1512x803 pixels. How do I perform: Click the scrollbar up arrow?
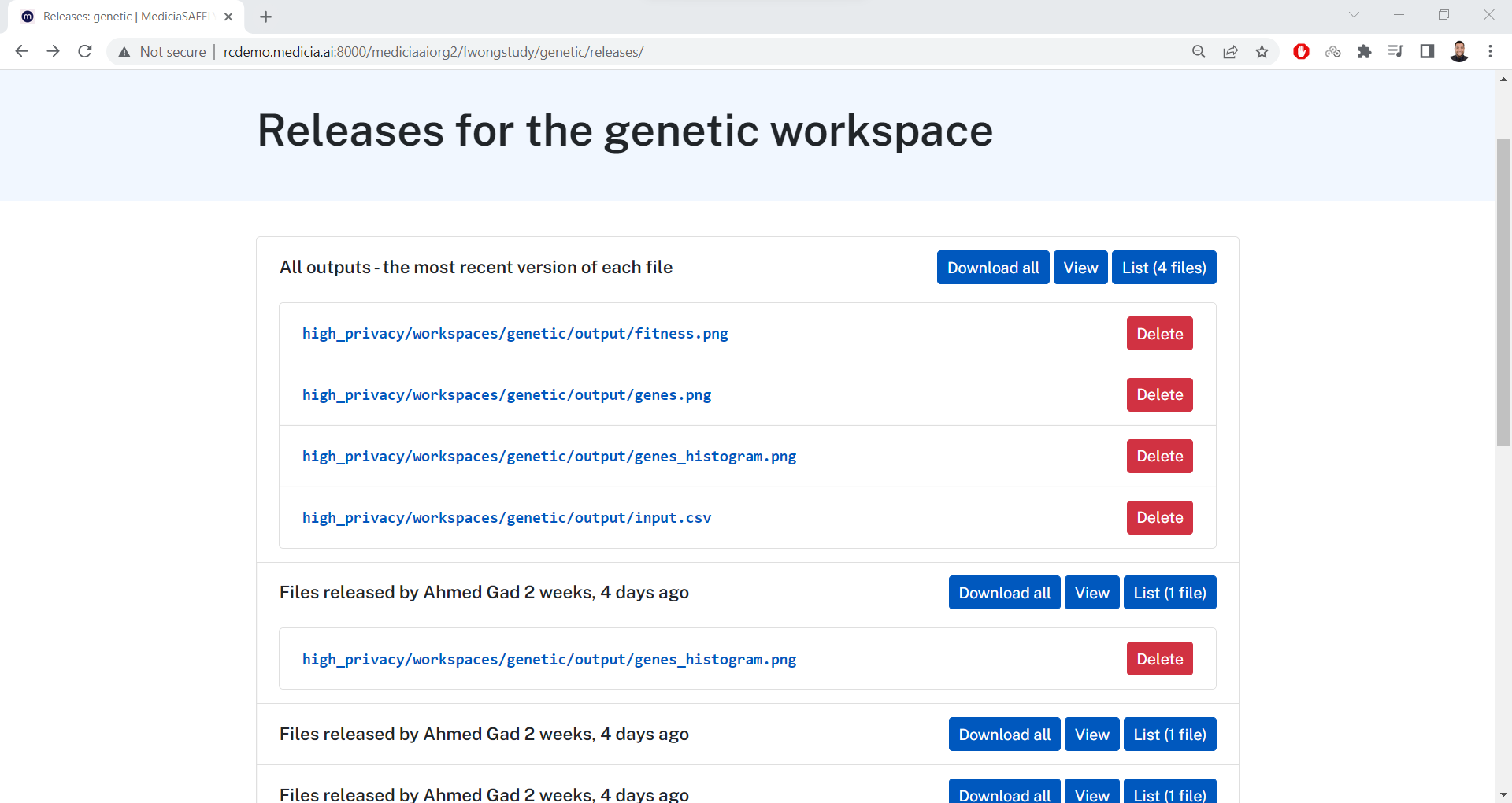click(x=1503, y=79)
